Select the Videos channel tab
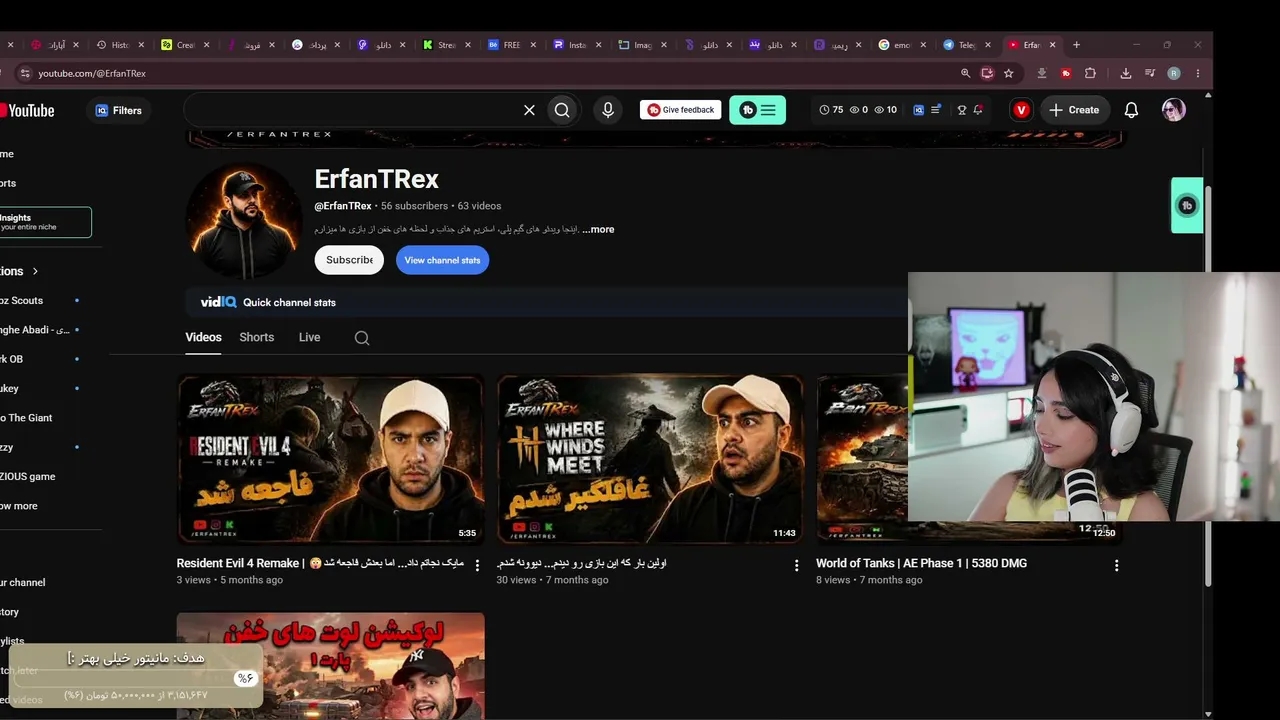 tap(203, 338)
